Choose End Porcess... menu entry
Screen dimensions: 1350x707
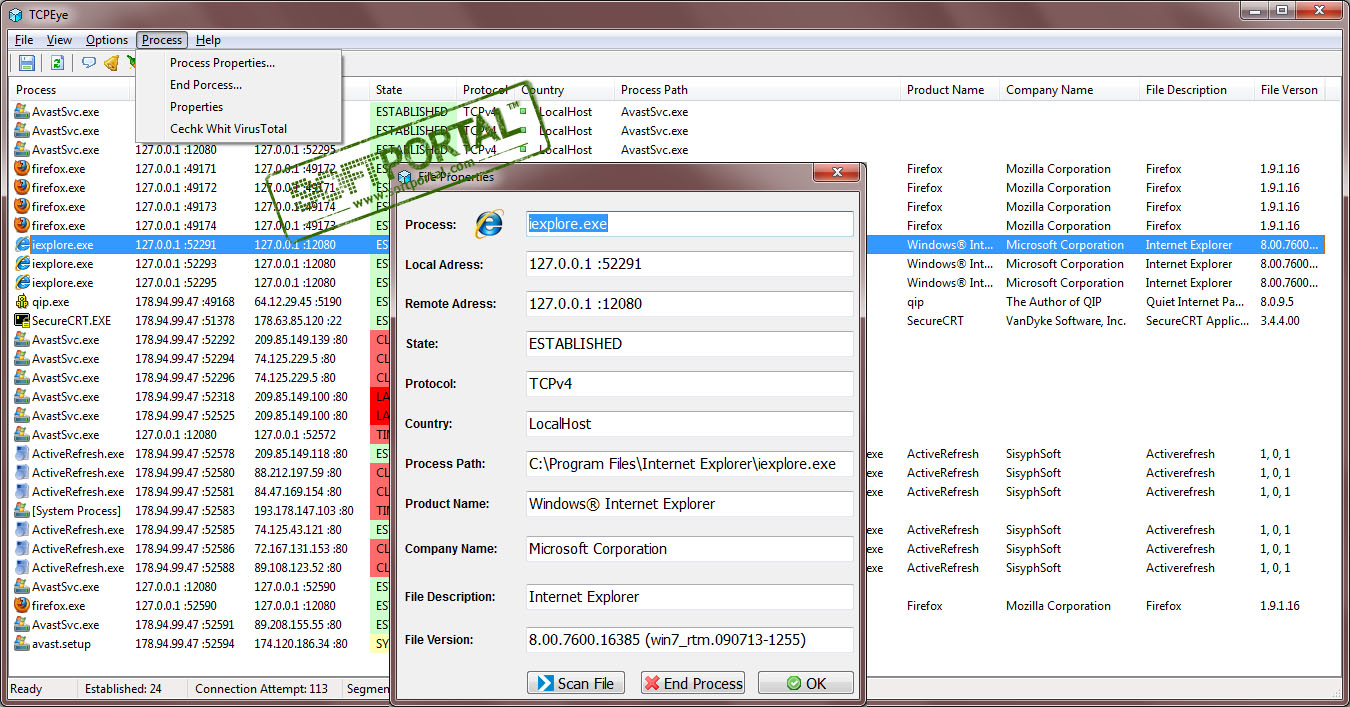click(x=239, y=85)
